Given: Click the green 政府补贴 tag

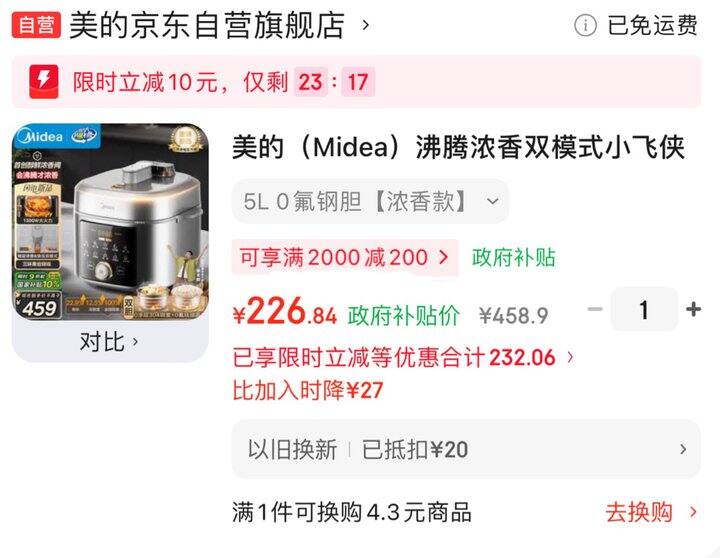Looking at the screenshot, I should tap(513, 257).
